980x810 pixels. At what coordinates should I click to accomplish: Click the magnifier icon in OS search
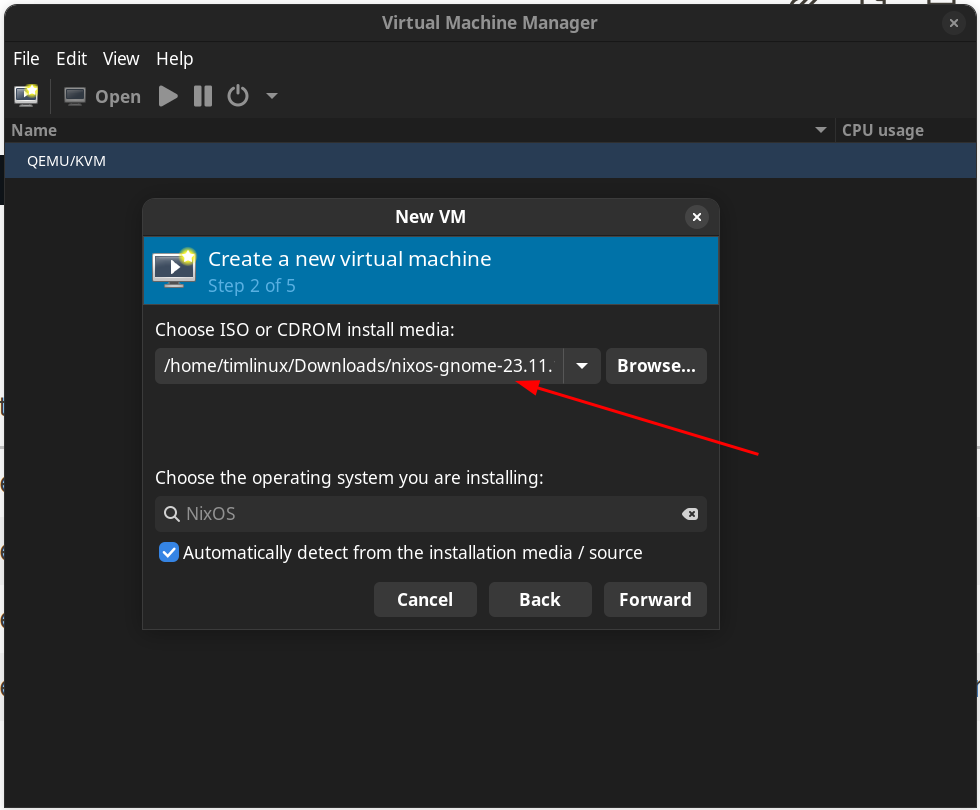point(171,514)
